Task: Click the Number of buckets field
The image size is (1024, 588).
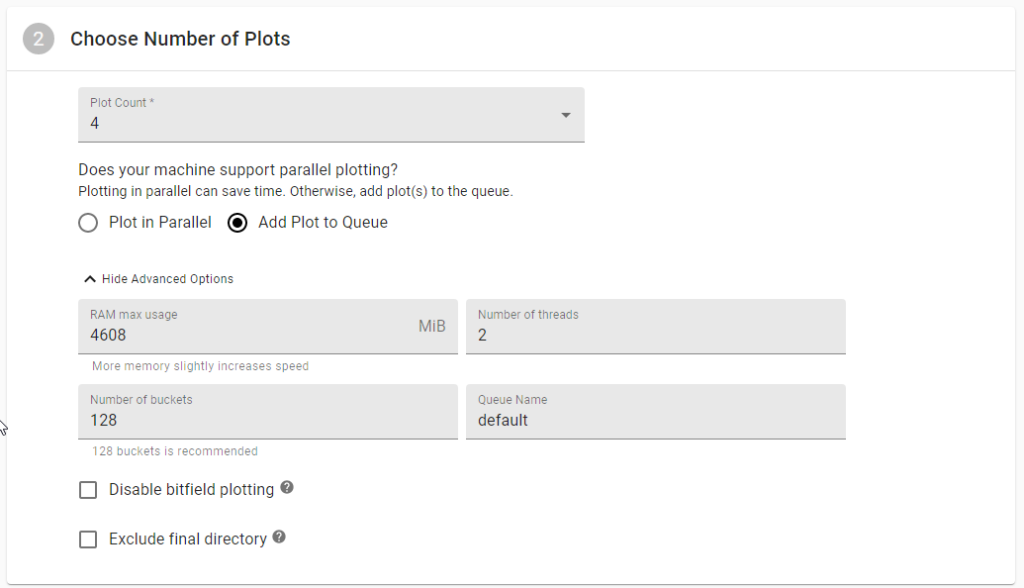Action: click(268, 412)
